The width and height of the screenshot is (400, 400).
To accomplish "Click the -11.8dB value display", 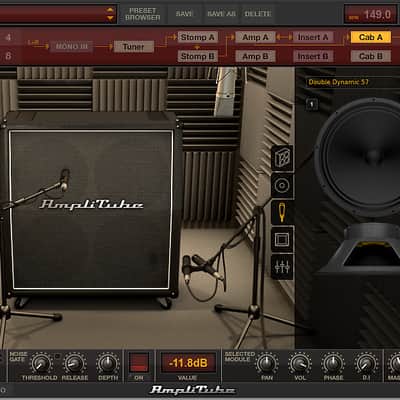I will (x=188, y=363).
